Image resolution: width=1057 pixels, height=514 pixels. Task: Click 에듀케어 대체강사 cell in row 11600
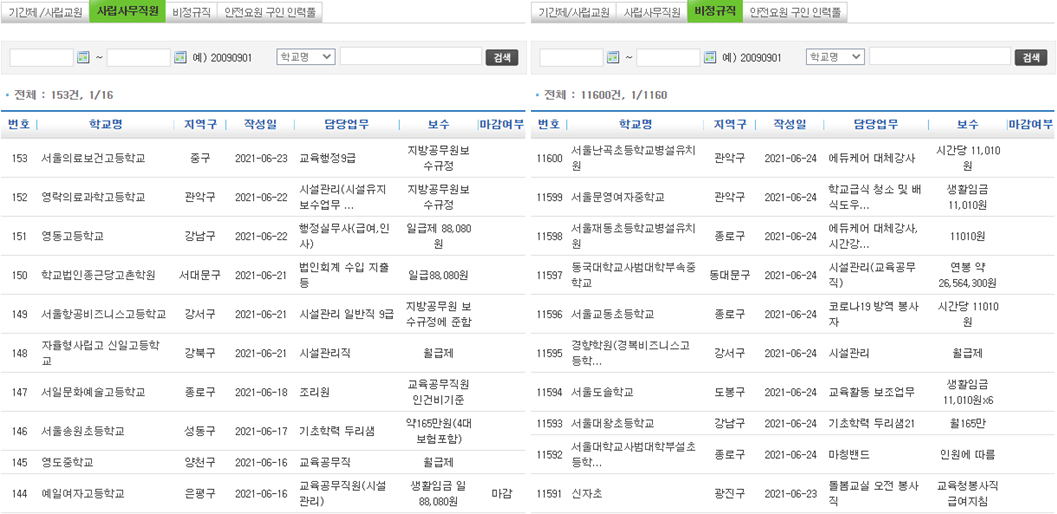pos(872,159)
